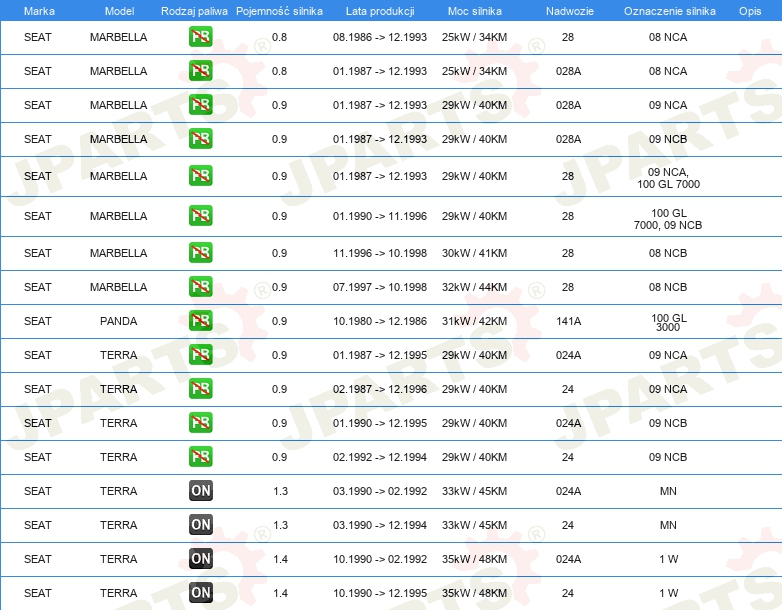Select the '03.1990 -> 02.1992' production date

point(380,491)
